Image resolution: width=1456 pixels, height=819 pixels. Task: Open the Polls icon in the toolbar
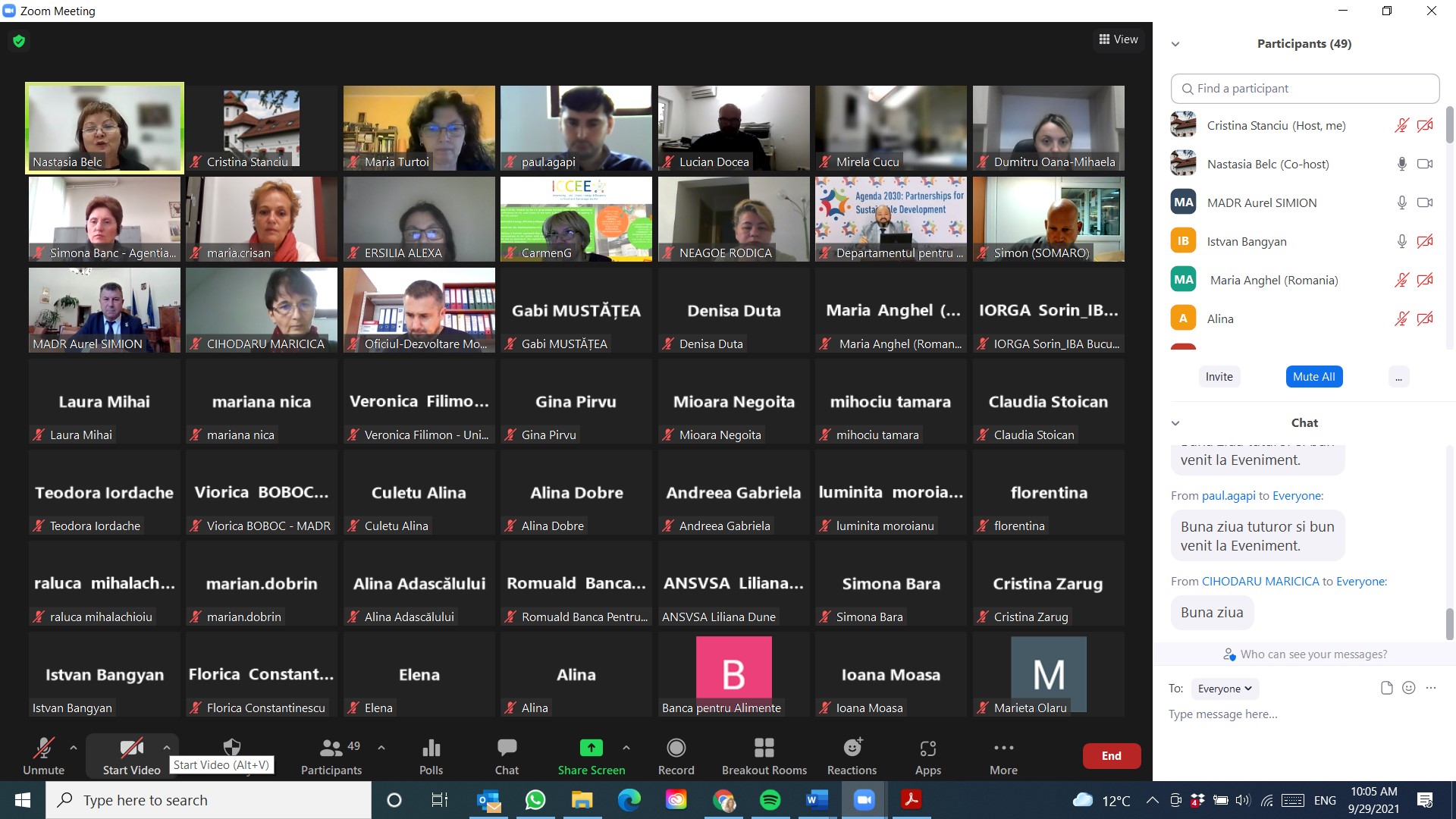(x=431, y=756)
